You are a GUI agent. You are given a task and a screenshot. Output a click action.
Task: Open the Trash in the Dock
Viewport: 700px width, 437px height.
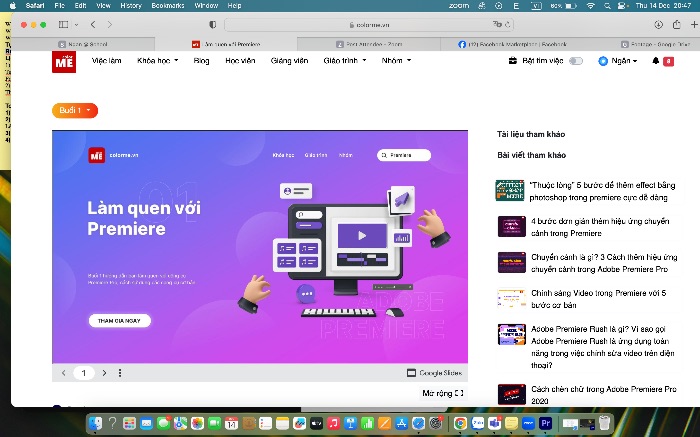coord(604,422)
